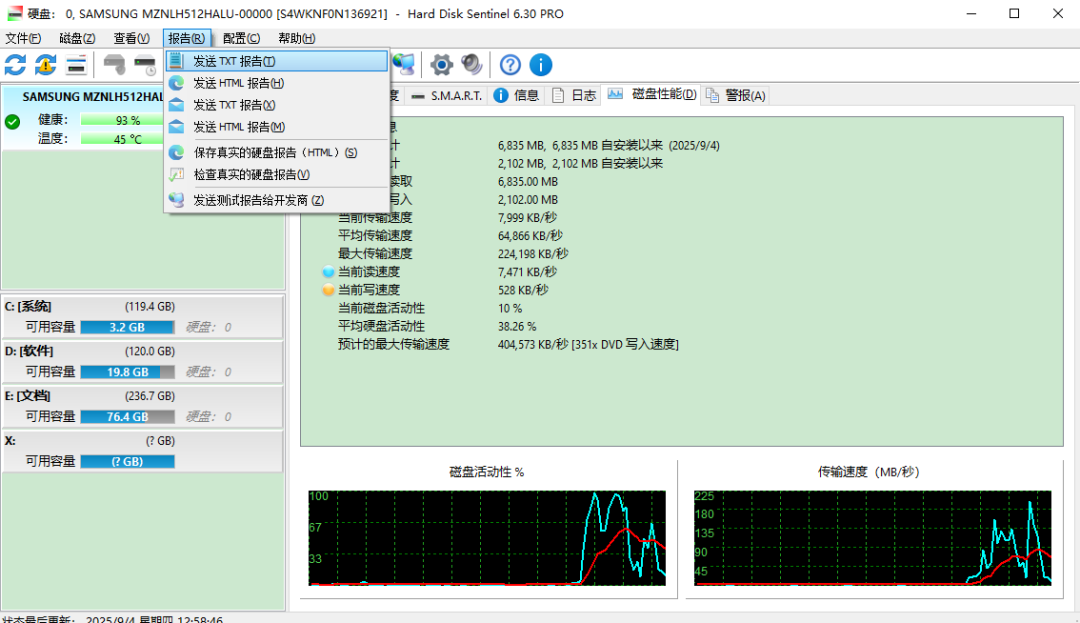
Task: Click the status bar 状态最后更新 text
Action: point(112,618)
